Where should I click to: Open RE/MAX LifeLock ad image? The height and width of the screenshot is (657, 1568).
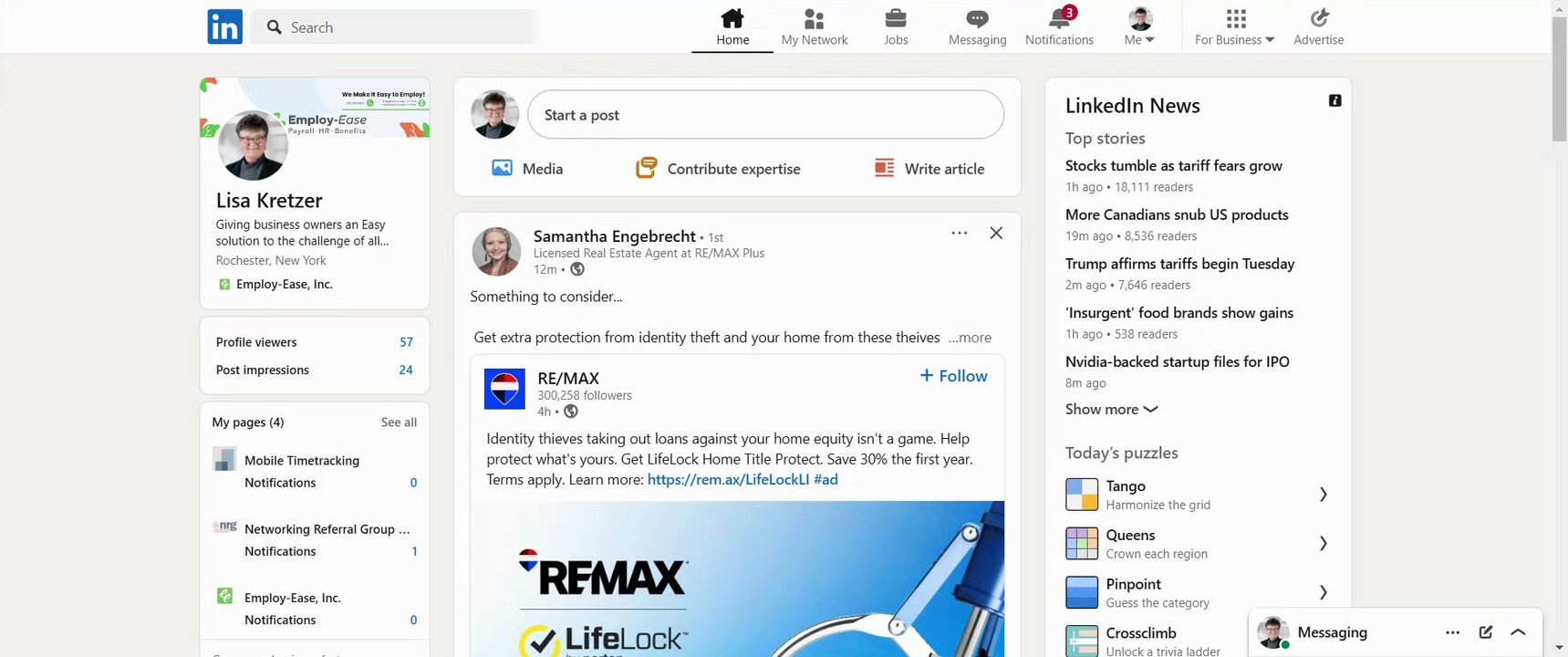[x=737, y=579]
